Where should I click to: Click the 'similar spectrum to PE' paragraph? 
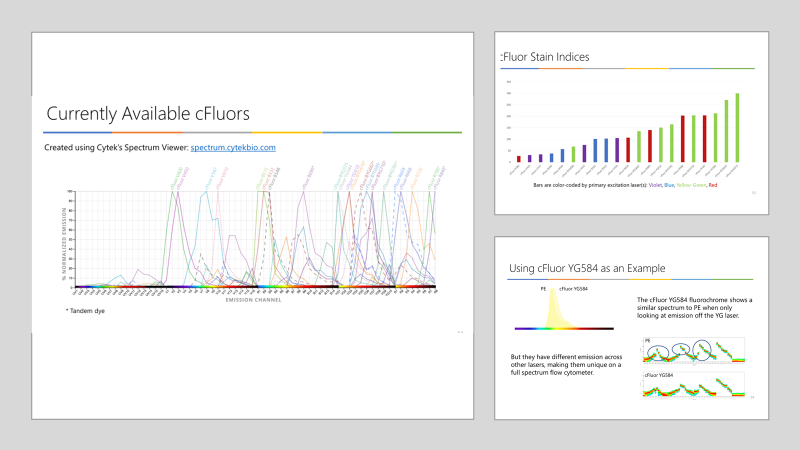(x=695, y=308)
